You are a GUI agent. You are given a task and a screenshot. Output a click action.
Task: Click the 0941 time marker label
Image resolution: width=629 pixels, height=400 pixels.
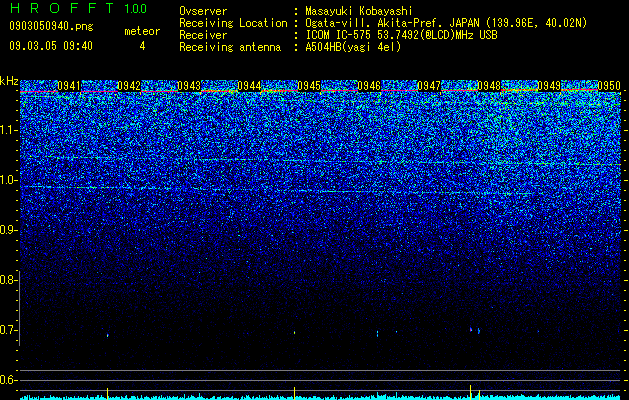click(x=69, y=86)
